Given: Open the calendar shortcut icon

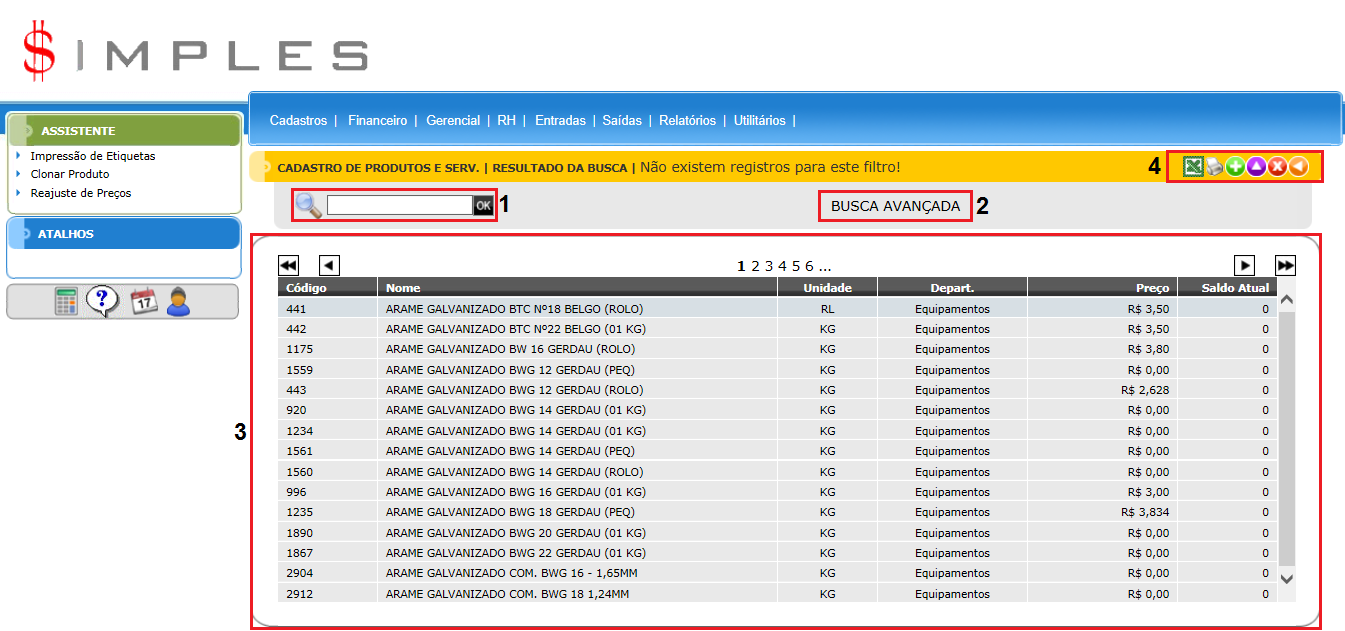Looking at the screenshot, I should click(x=145, y=301).
